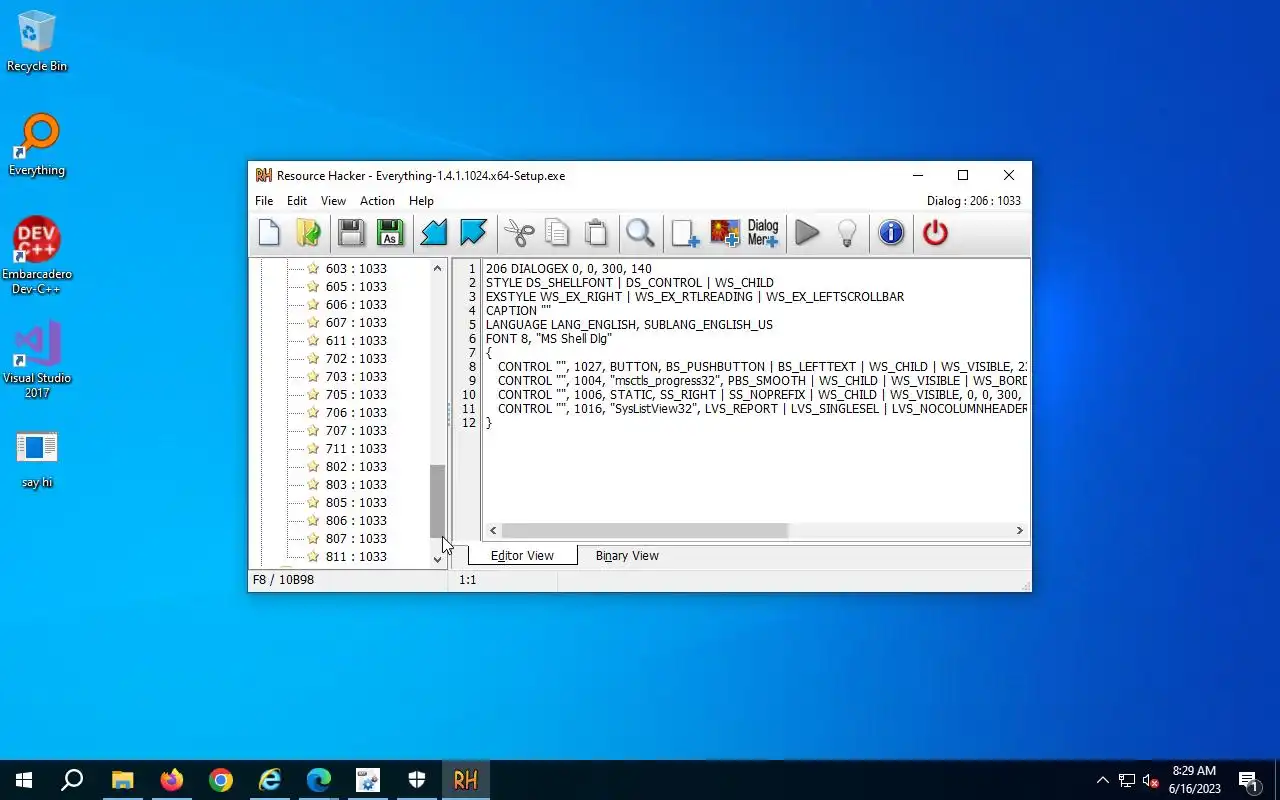Click the LANGUAGE LANG_ENGLISH line in editor
The image size is (1280, 800).
point(629,325)
